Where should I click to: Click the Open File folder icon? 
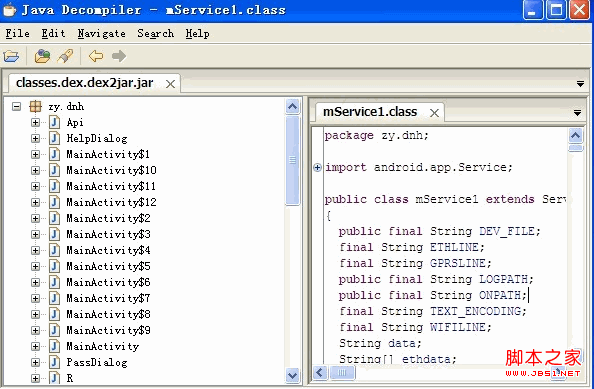click(x=11, y=56)
